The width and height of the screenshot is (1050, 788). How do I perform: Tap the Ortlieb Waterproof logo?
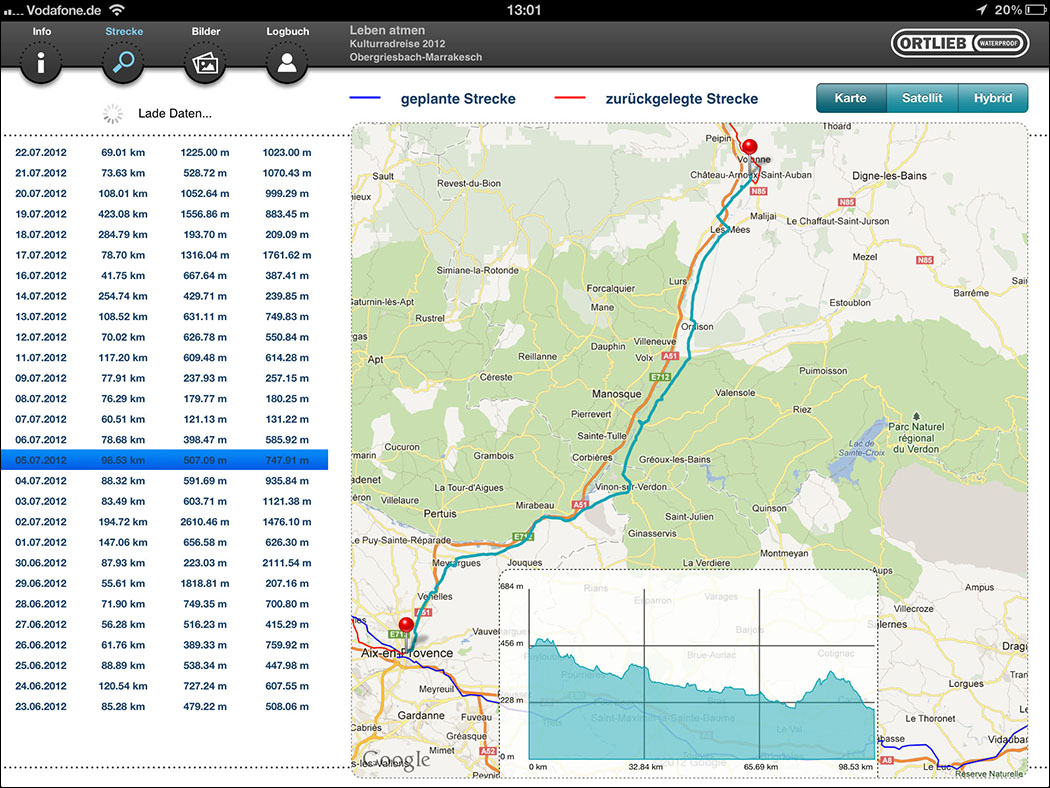(x=960, y=44)
